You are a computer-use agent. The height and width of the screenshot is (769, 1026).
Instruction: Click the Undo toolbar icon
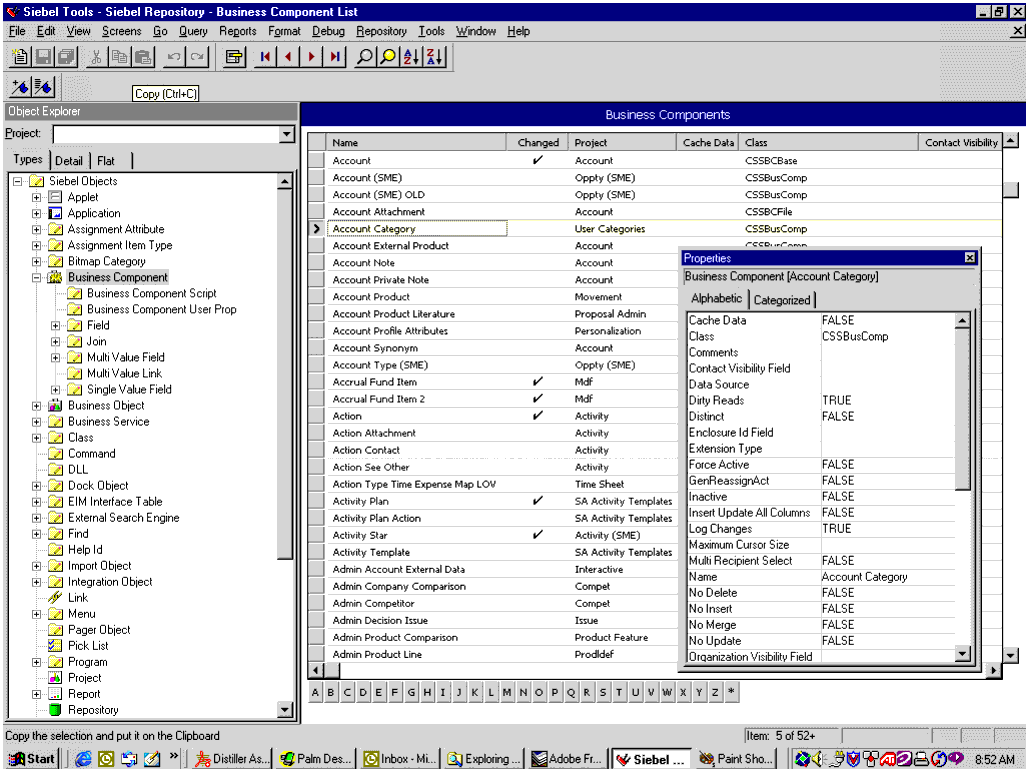click(x=173, y=58)
